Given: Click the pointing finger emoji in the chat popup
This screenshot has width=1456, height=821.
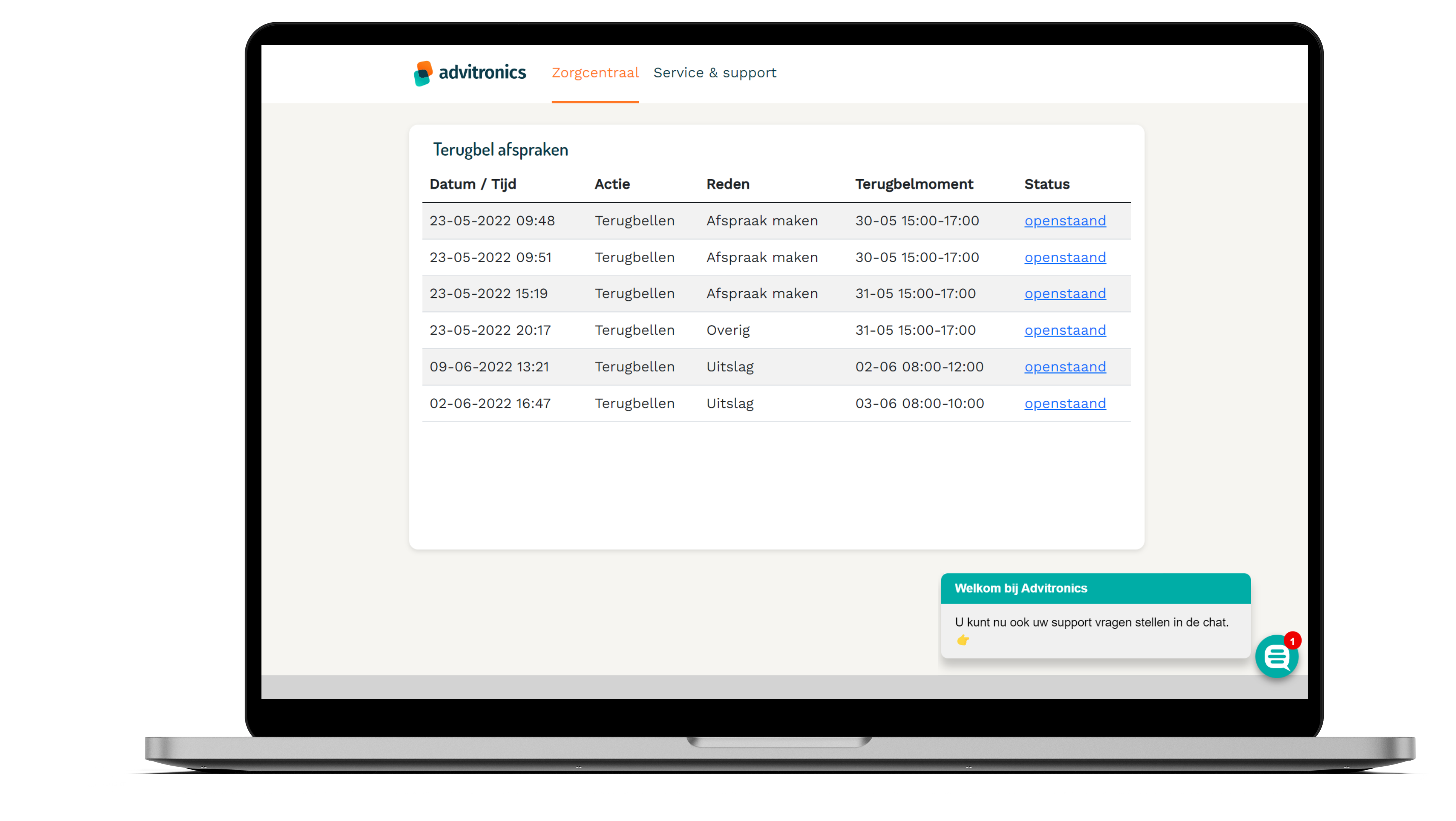Looking at the screenshot, I should click(962, 640).
